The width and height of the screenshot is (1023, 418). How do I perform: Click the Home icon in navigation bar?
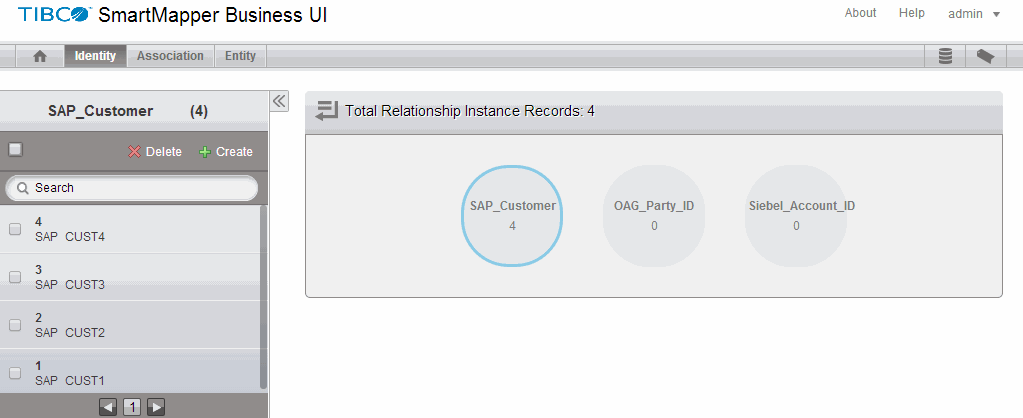pos(40,57)
